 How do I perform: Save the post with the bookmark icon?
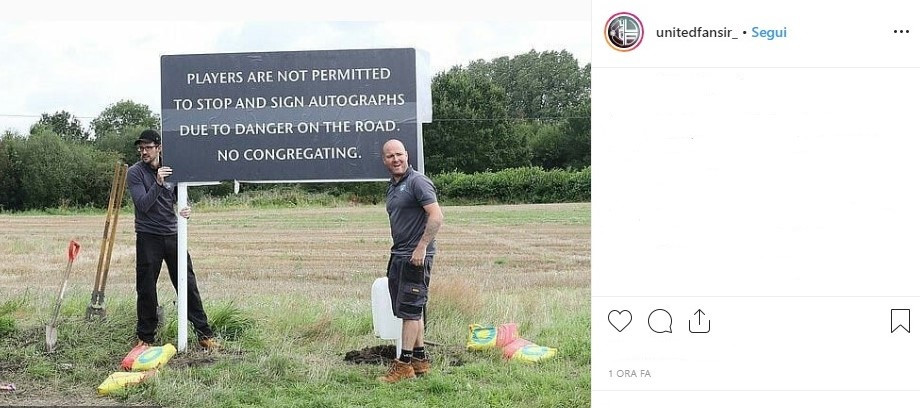coord(900,321)
